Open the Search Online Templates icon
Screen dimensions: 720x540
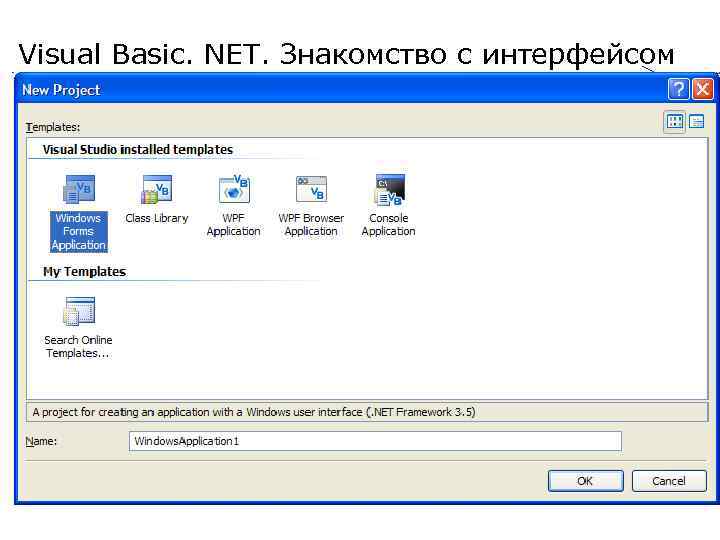[x=79, y=311]
